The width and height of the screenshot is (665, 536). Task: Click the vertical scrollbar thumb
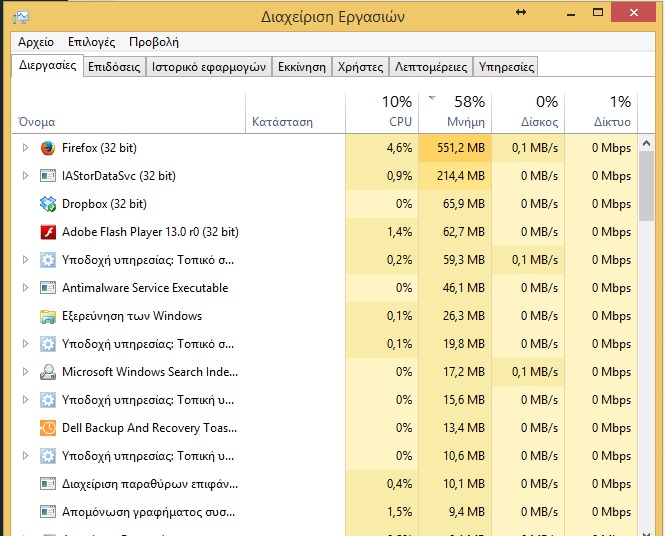pos(646,186)
